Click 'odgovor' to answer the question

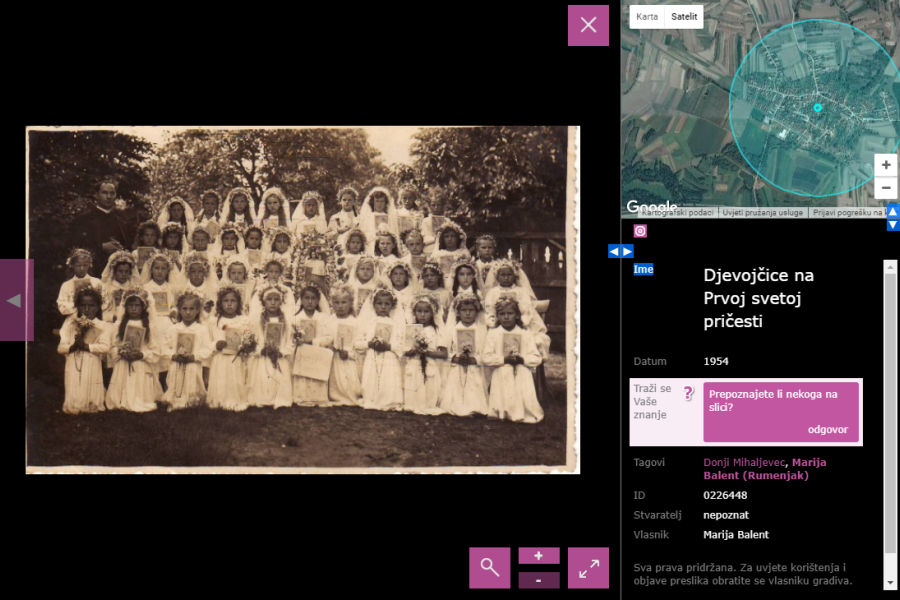tap(828, 429)
